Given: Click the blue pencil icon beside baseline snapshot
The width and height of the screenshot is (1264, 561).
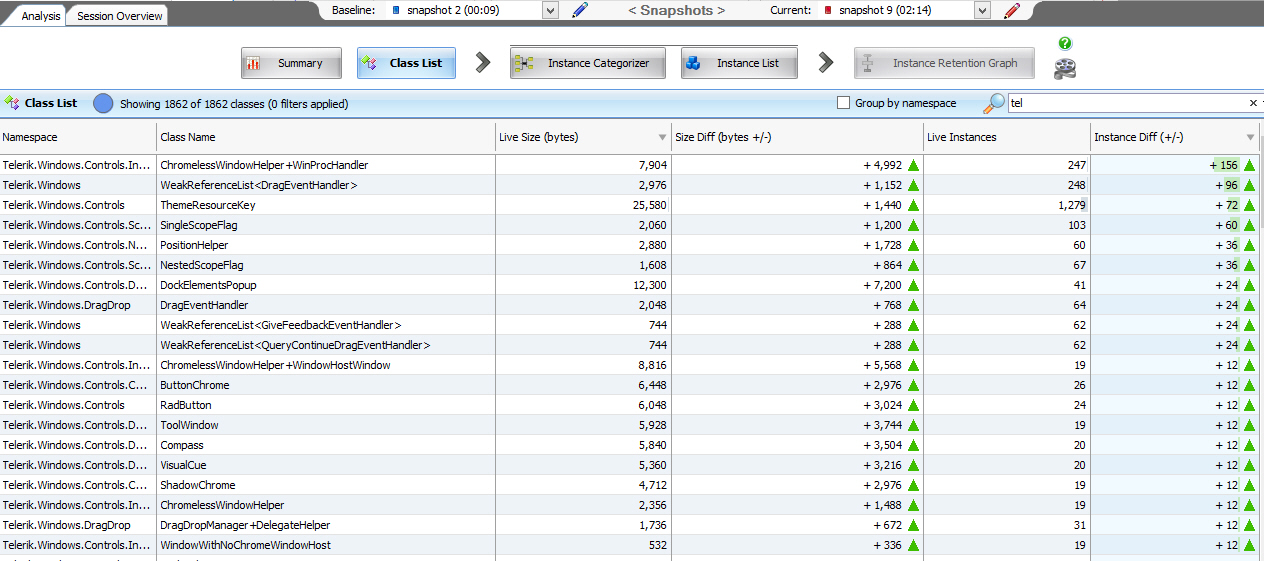Looking at the screenshot, I should click(x=580, y=11).
